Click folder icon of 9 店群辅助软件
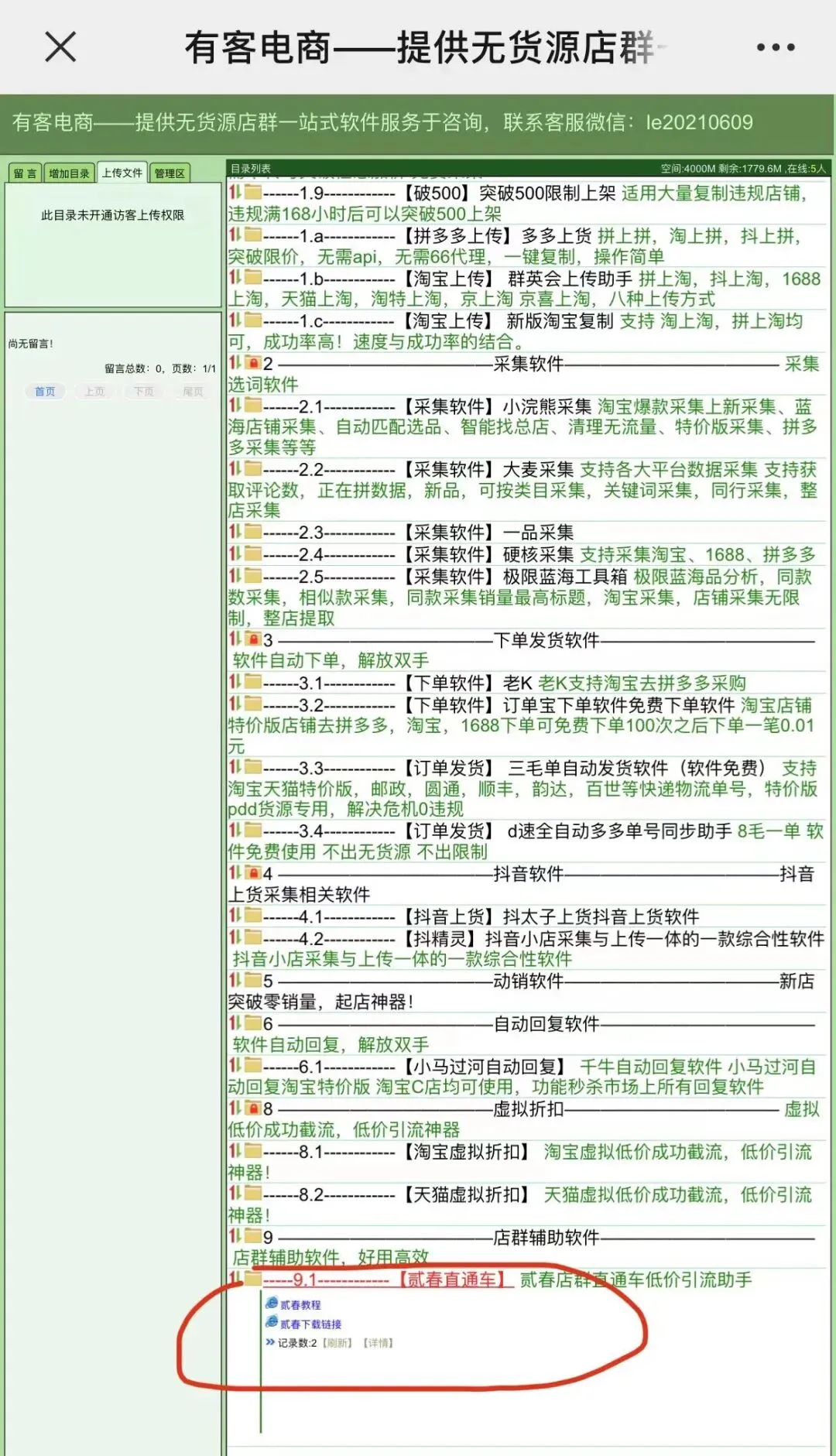Viewport: 836px width, 1456px height. (x=253, y=1235)
